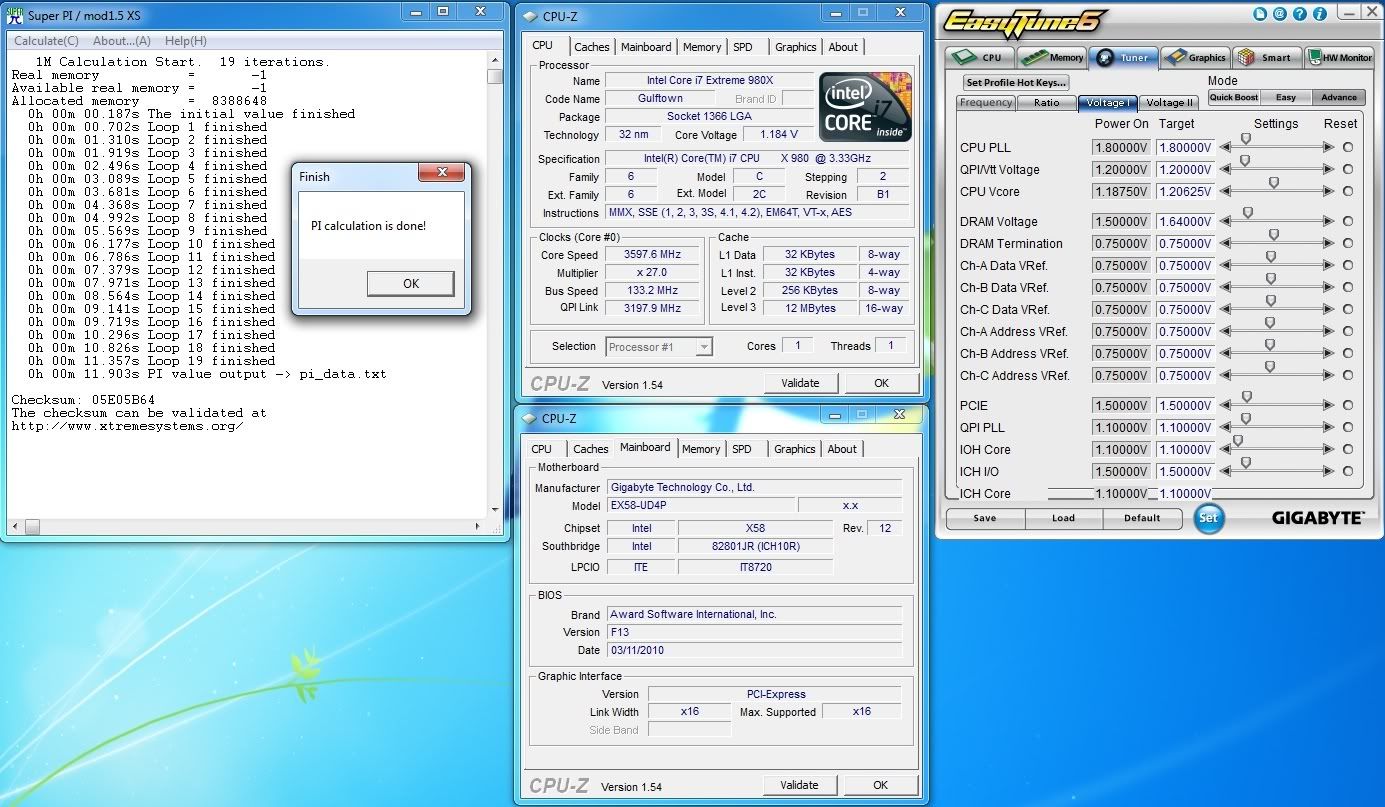Open the Smart tab in EasyTune6
The height and width of the screenshot is (807, 1385).
tap(1266, 57)
